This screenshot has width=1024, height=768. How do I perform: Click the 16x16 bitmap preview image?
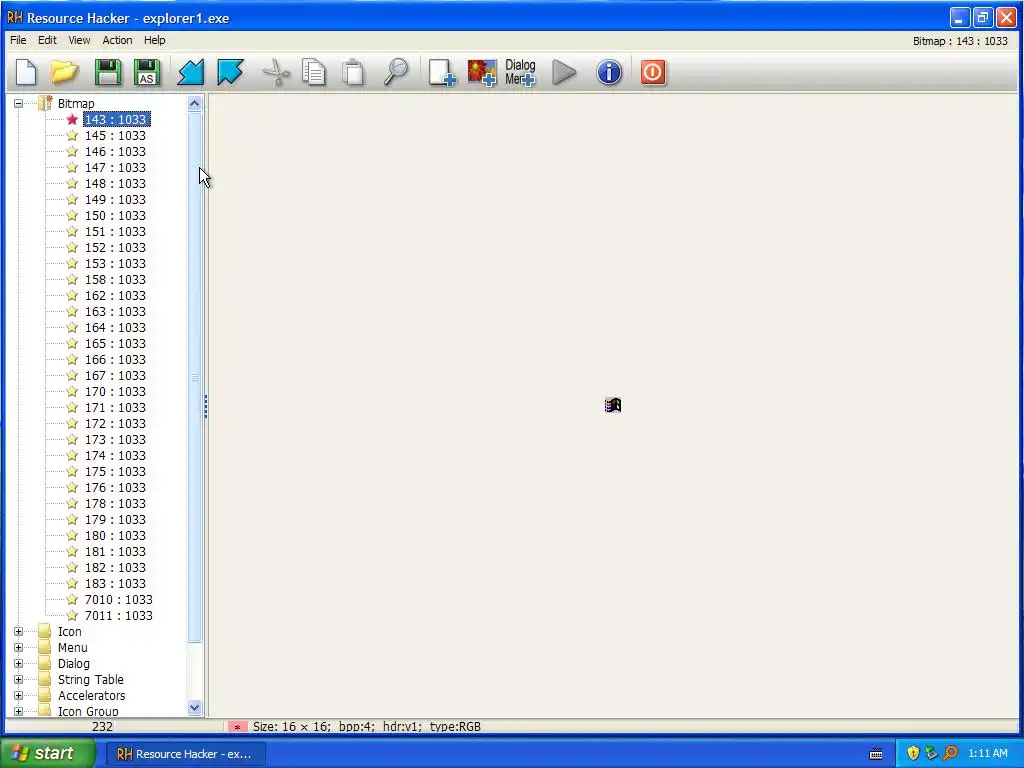[613, 406]
